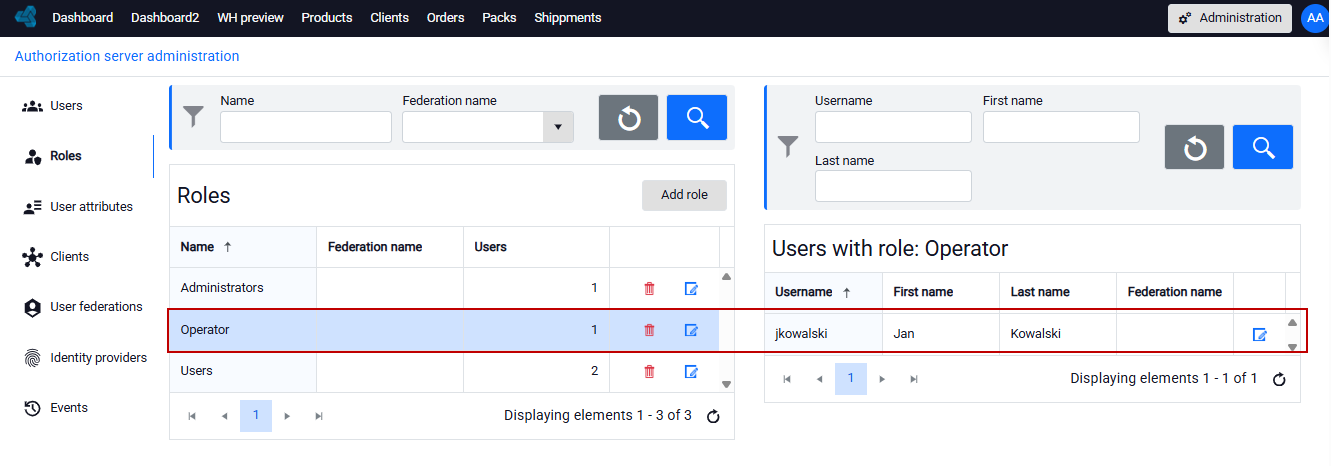This screenshot has height=466, width=1331.
Task: Open Dashboard2 in top navigation
Action: click(165, 18)
